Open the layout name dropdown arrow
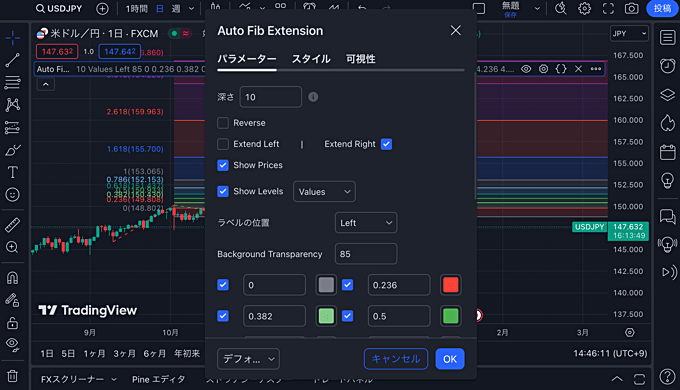 click(537, 8)
